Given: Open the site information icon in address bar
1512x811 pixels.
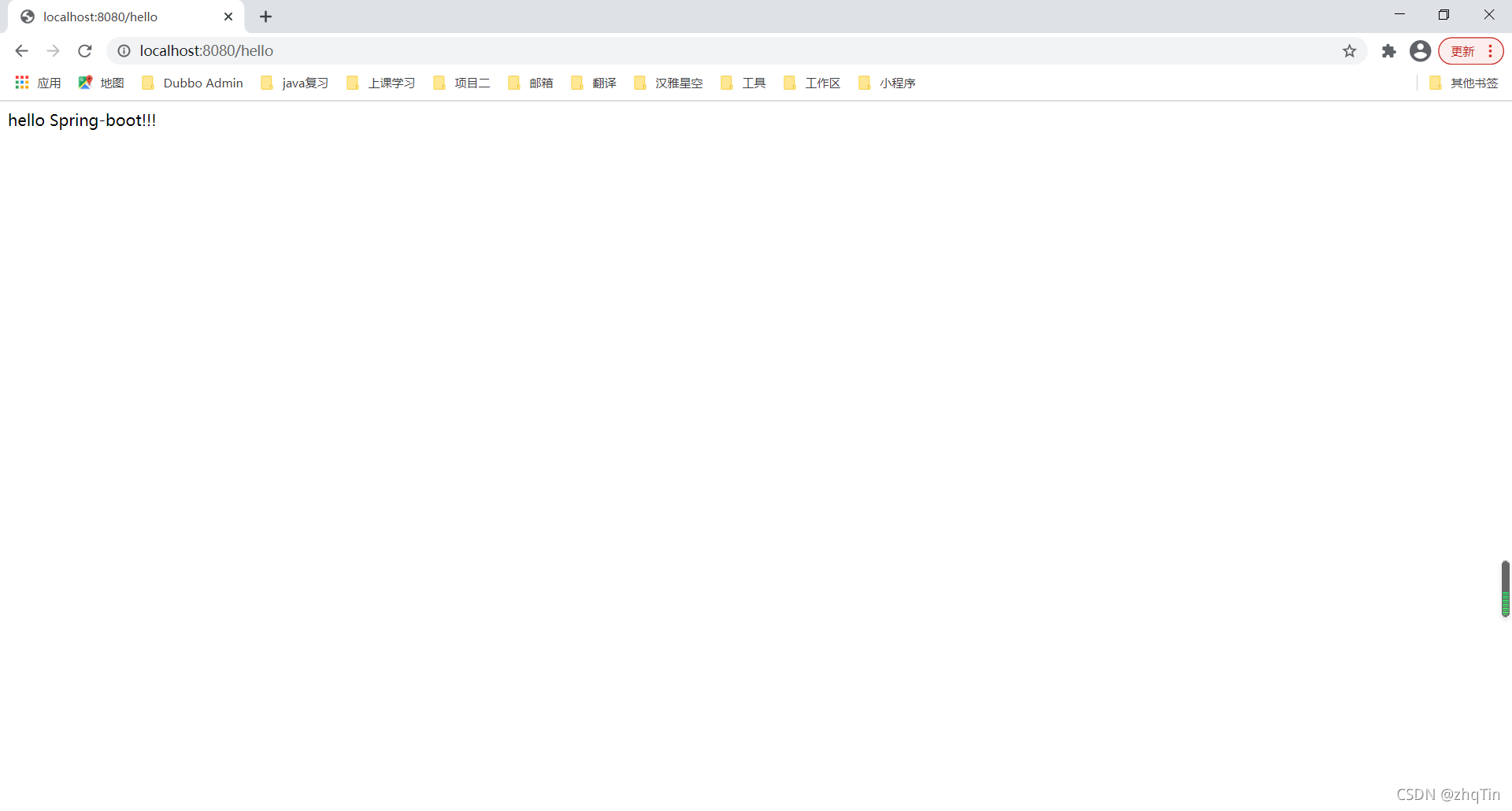Looking at the screenshot, I should click(124, 50).
